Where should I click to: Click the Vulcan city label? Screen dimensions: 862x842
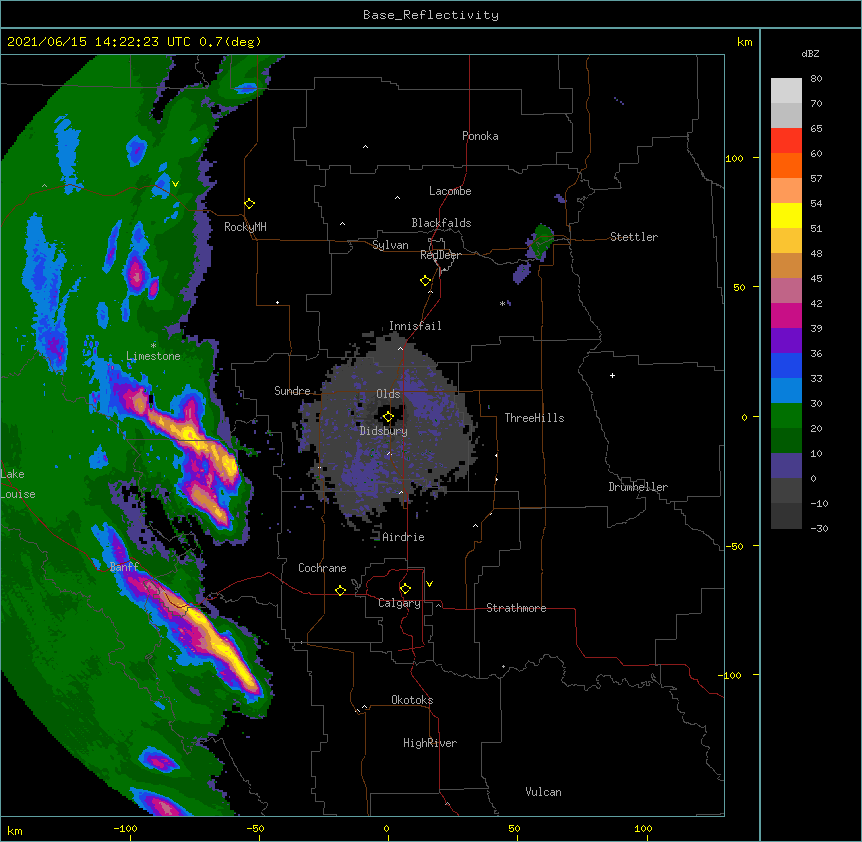(543, 792)
